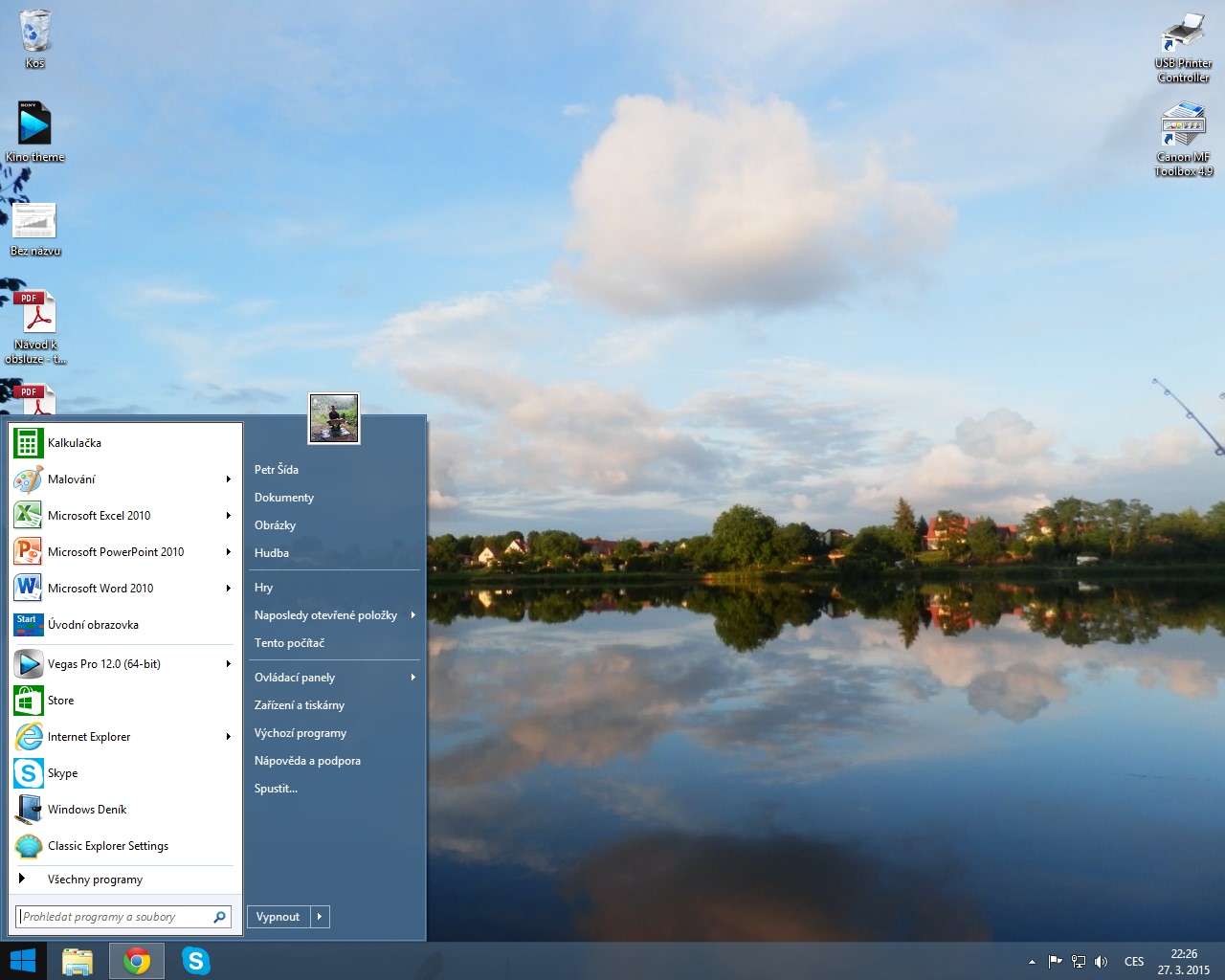Open the shutdown options arrow beside Vypnout
This screenshot has height=980, width=1225.
point(321,917)
